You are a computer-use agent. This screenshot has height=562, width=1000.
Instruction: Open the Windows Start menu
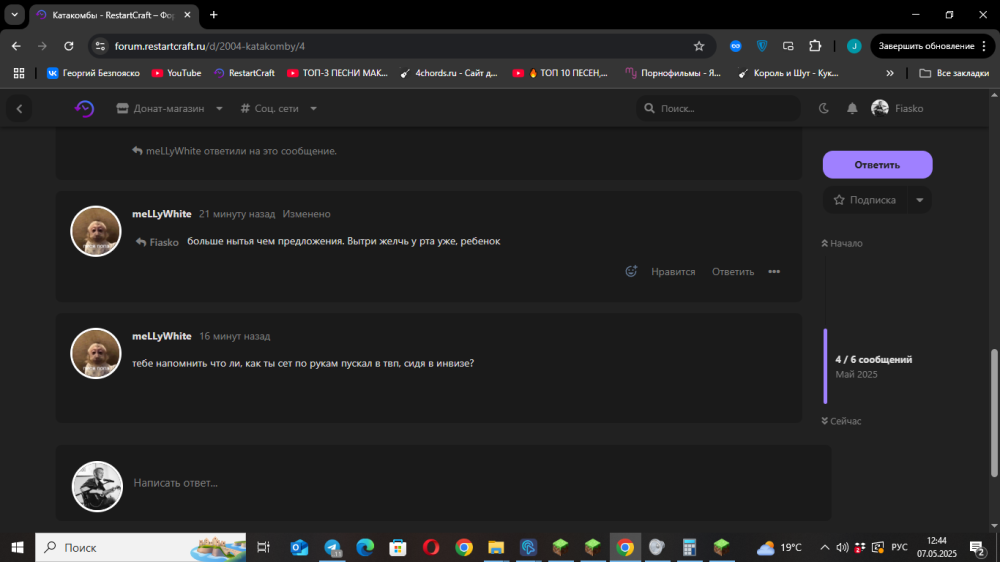tap(17, 547)
